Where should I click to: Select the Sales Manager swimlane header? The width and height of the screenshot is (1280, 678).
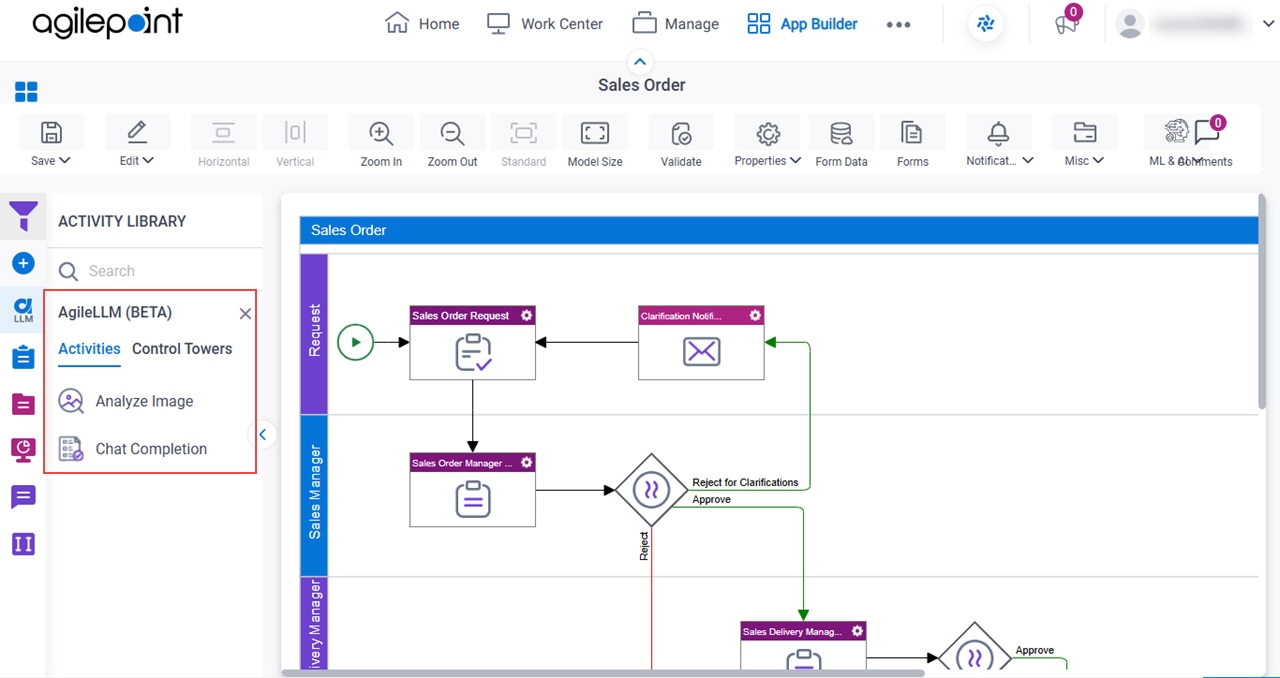[x=314, y=495]
